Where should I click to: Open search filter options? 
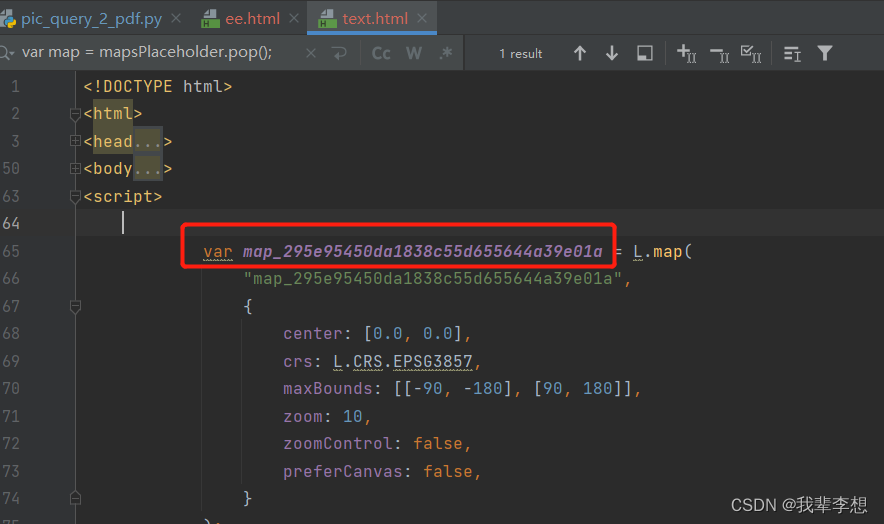point(825,54)
